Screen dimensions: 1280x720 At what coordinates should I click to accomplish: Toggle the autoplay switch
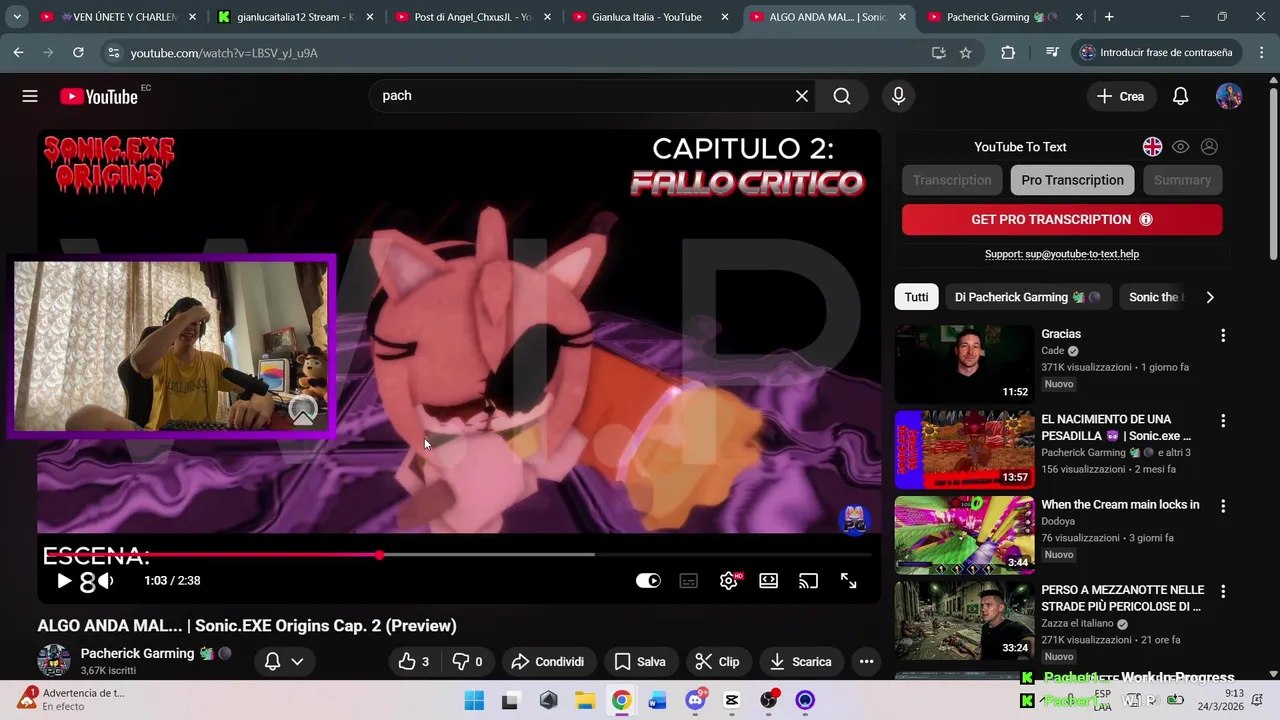(648, 581)
